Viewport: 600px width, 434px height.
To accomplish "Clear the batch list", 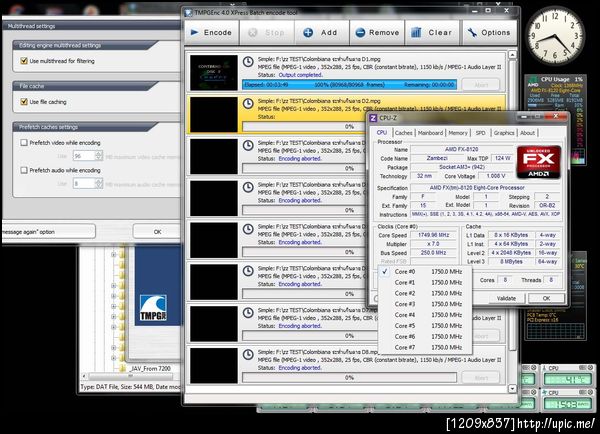I will pos(432,33).
